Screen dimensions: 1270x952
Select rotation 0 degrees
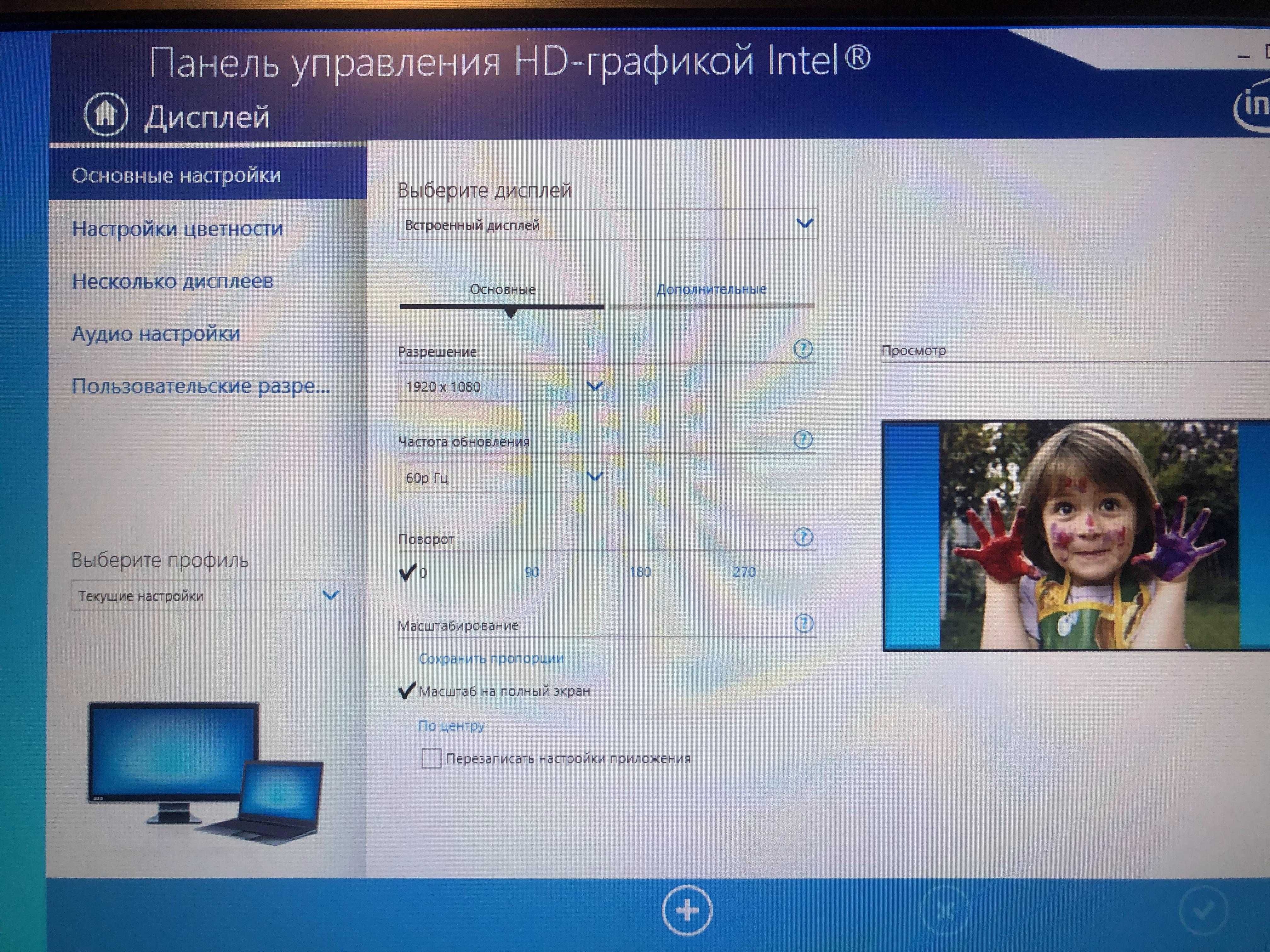[413, 572]
